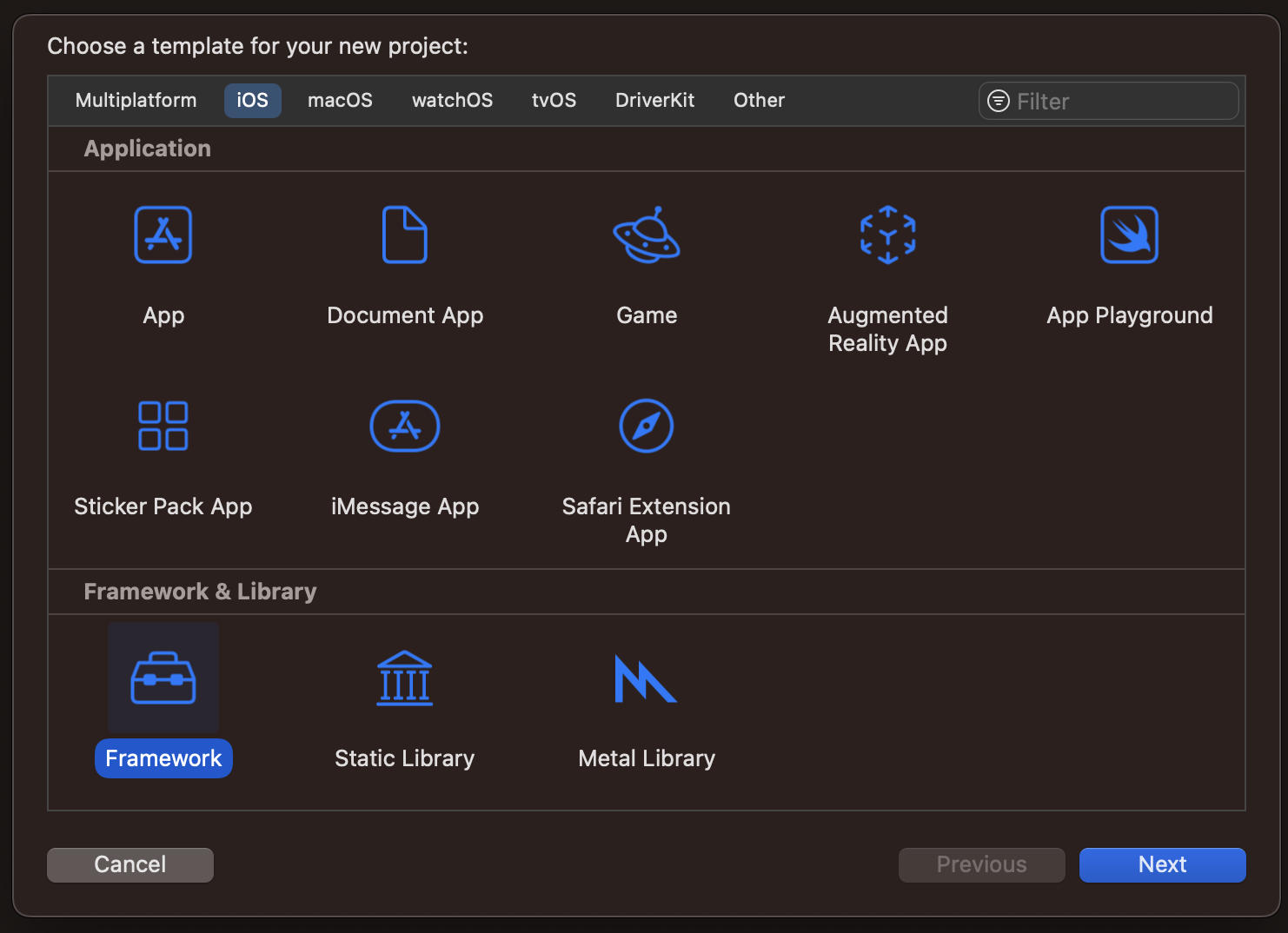Viewport: 1288px width, 933px height.
Task: Click the filter icon in search field
Action: point(999,101)
